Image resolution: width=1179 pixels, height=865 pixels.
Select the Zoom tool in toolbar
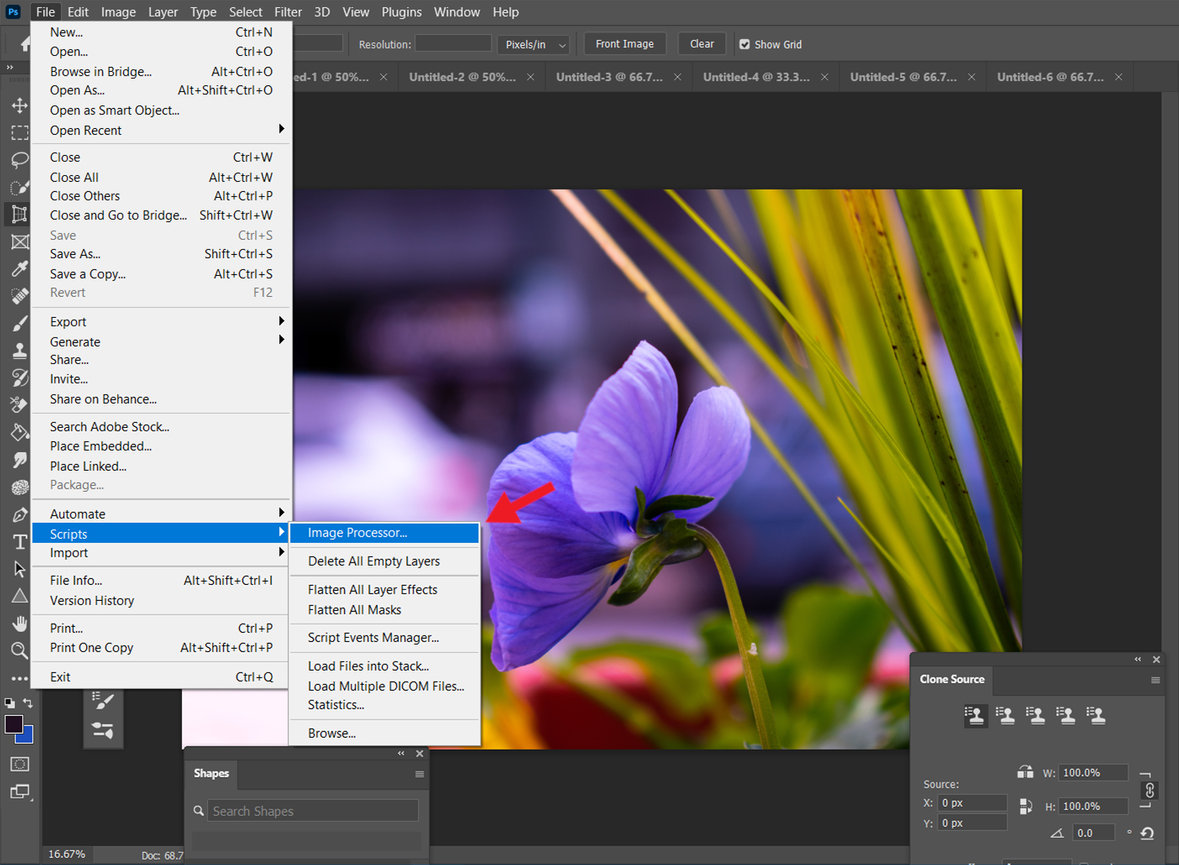coord(19,650)
